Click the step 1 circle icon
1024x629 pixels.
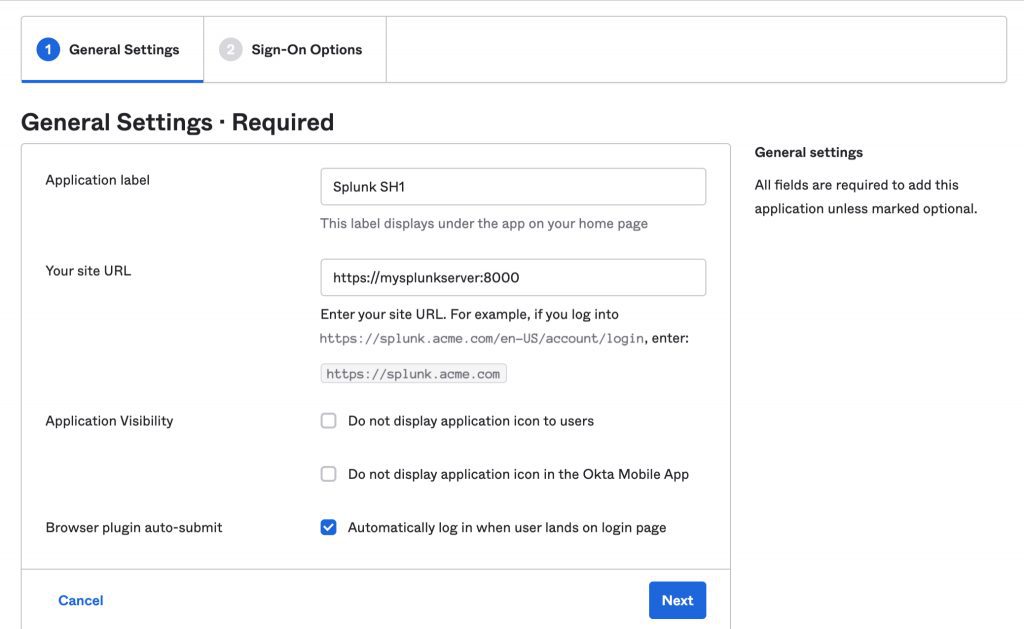pos(48,50)
